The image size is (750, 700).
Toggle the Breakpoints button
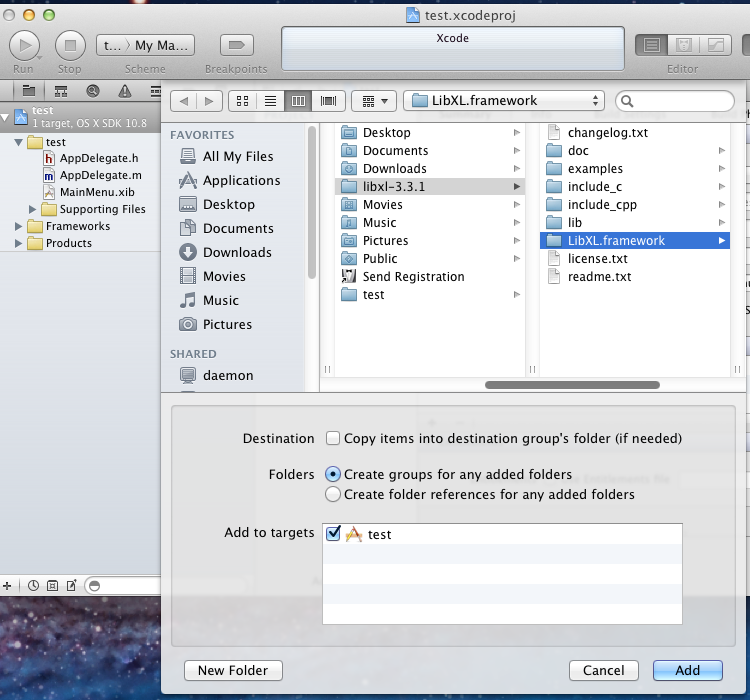(236, 45)
